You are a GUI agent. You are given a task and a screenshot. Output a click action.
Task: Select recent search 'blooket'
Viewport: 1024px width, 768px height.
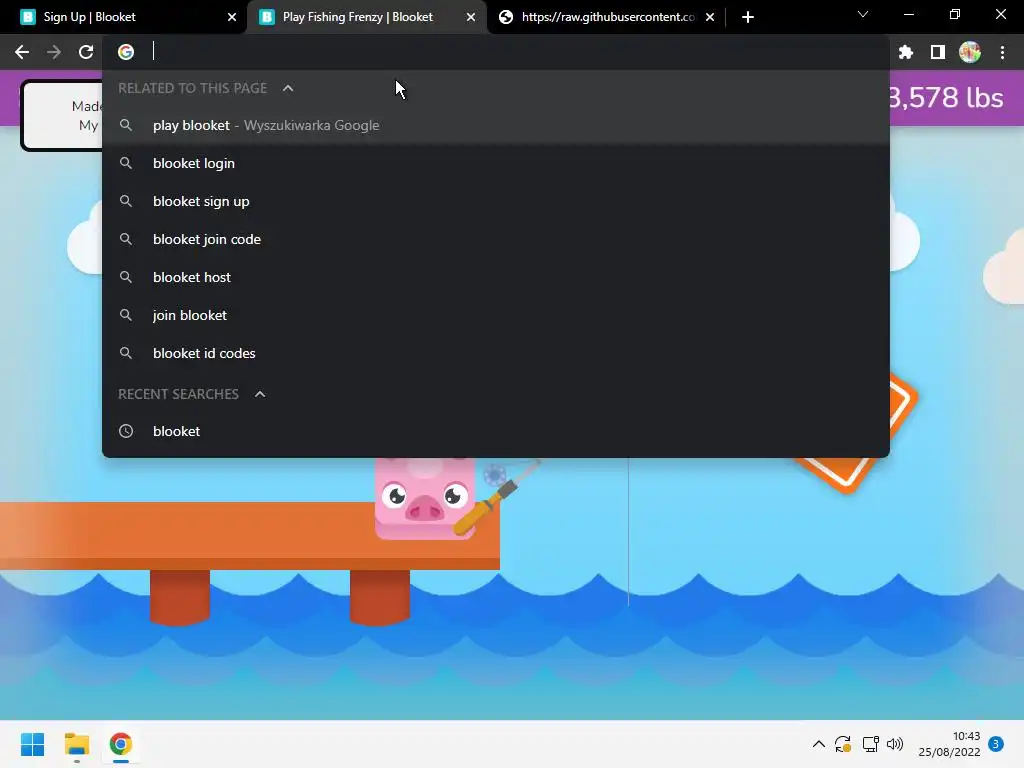(x=496, y=431)
